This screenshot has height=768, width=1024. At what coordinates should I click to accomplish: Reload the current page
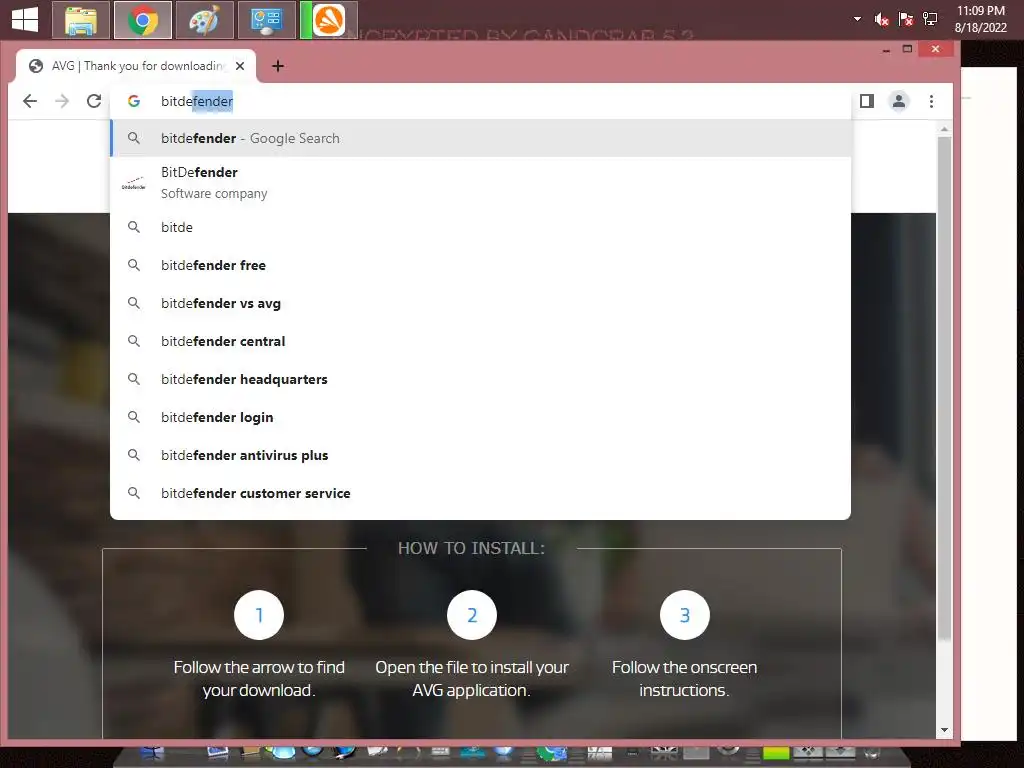coord(94,101)
